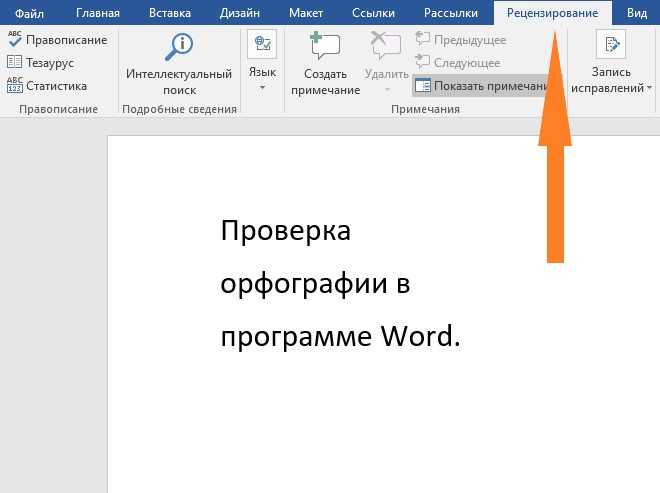This screenshot has height=493, width=660.
Task: Click the Интеллектуальный поиск label
Action: pyautogui.click(x=179, y=82)
